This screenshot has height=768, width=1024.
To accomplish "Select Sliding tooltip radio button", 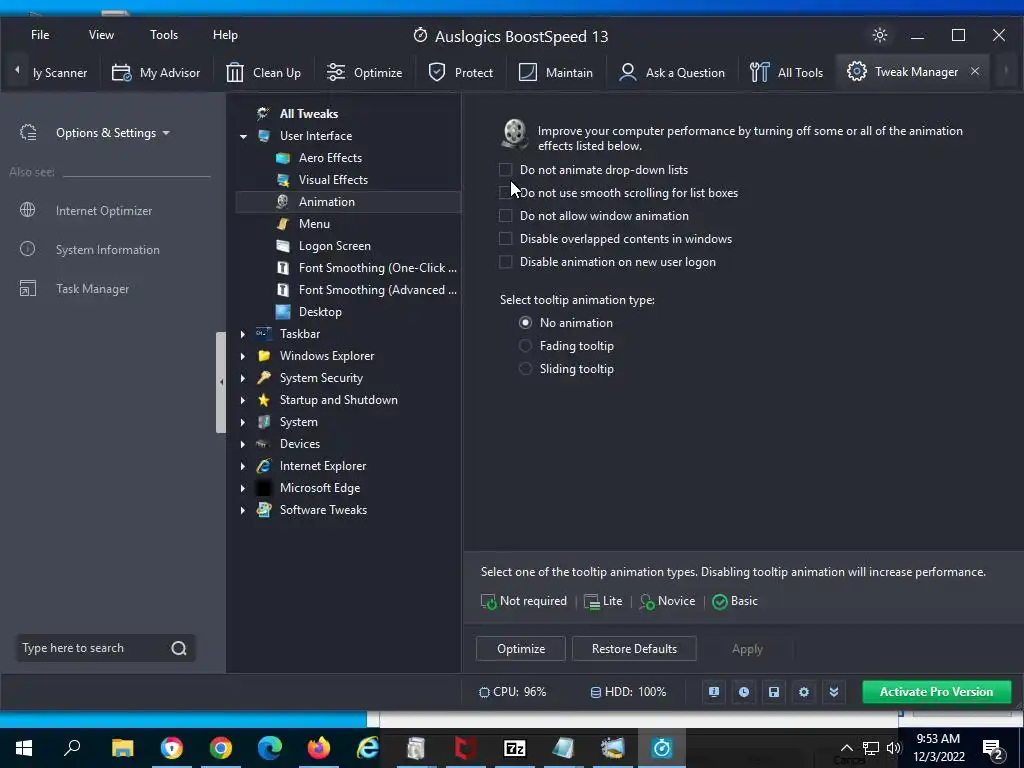I will [x=525, y=369].
